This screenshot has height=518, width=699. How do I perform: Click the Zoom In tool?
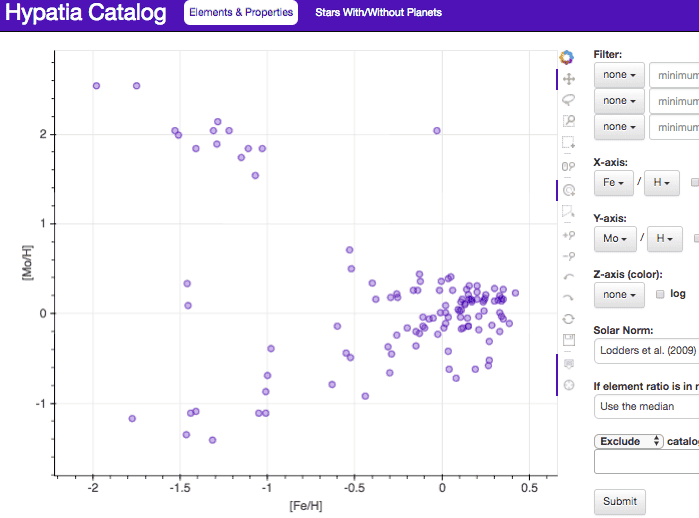[569, 235]
